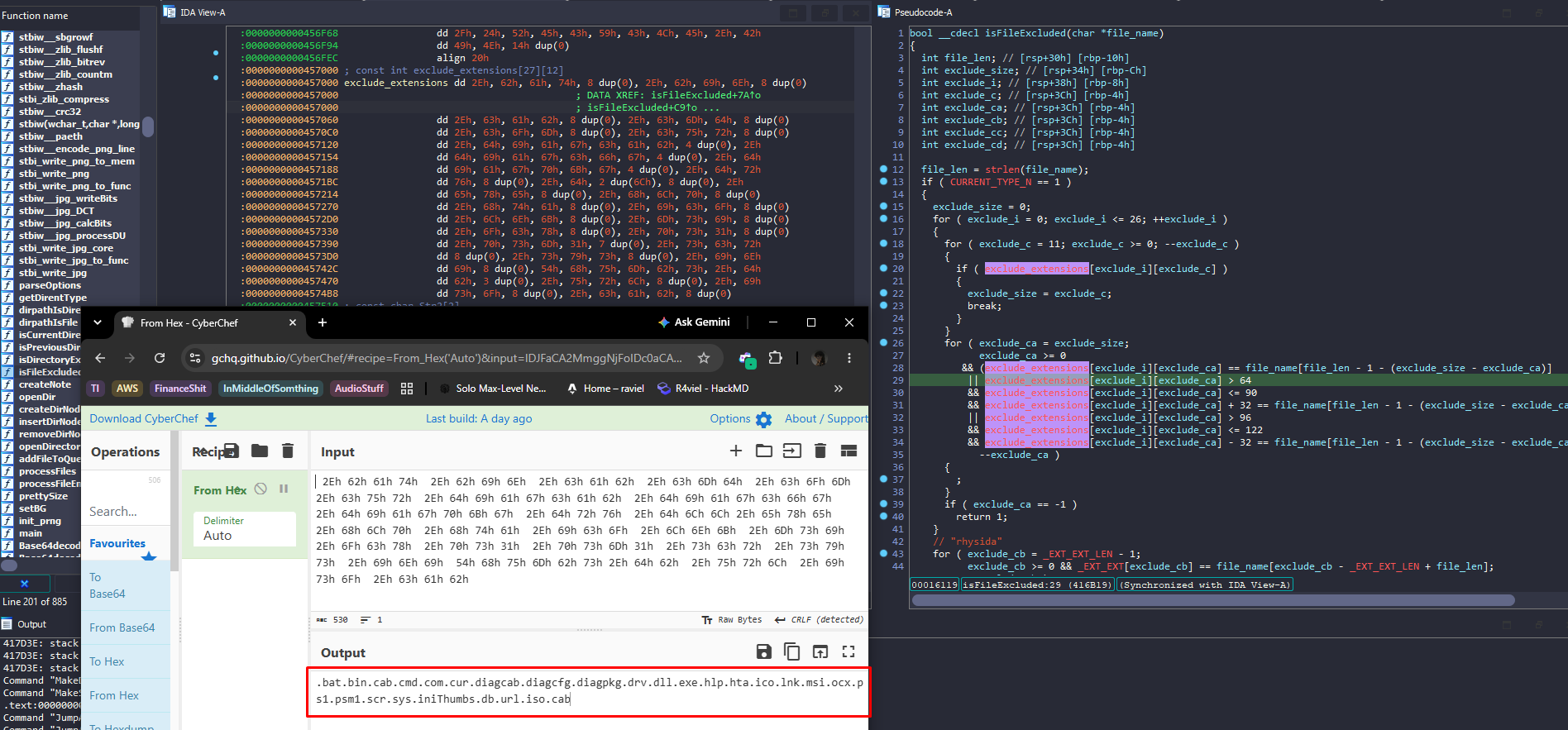The height and width of the screenshot is (730, 1568).
Task: Reload the CyberChef page in Chrome
Action: (x=160, y=358)
